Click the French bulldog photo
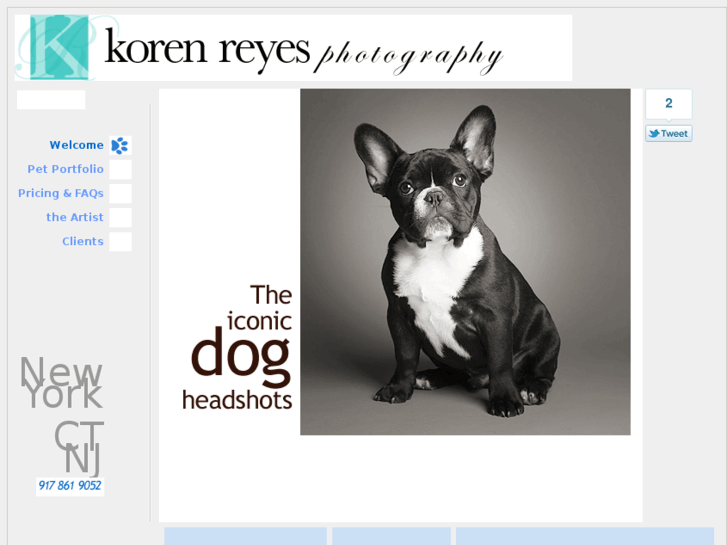The height and width of the screenshot is (545, 727). [465, 262]
